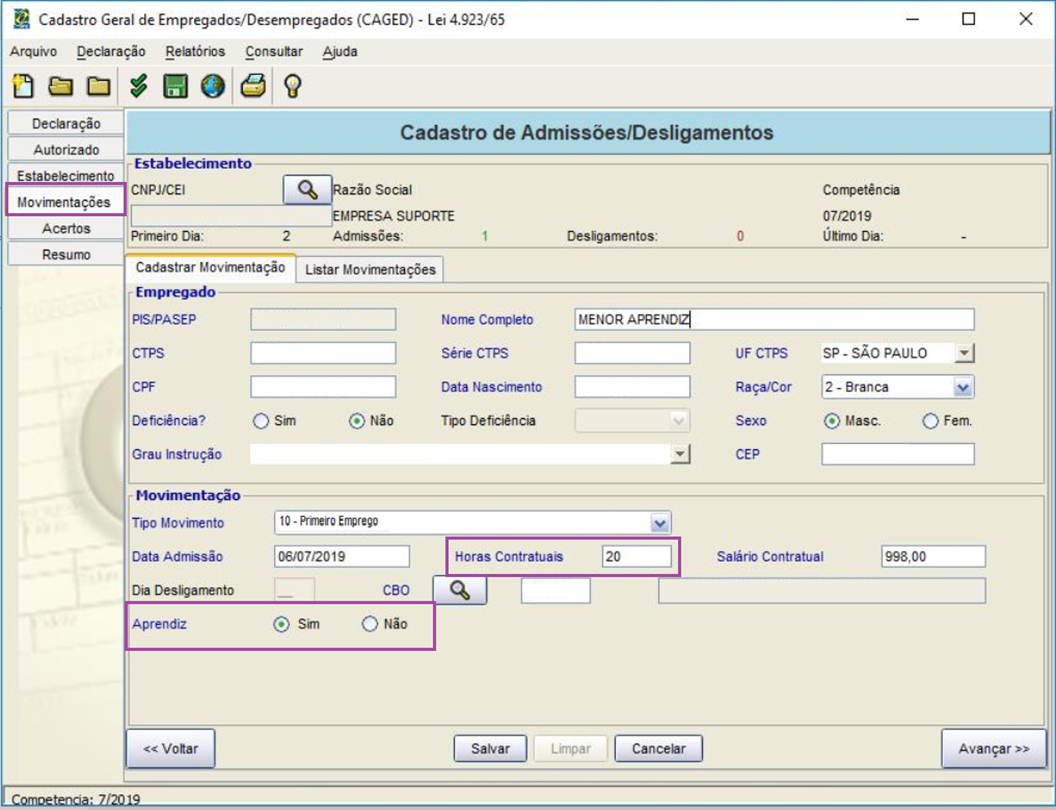Image resolution: width=1056 pixels, height=810 pixels.
Task: Click the Avançar >> button
Action: [994, 749]
